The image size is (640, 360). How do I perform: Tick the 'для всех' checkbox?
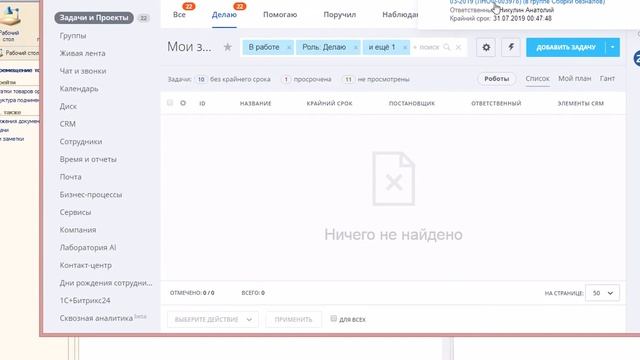click(x=333, y=318)
